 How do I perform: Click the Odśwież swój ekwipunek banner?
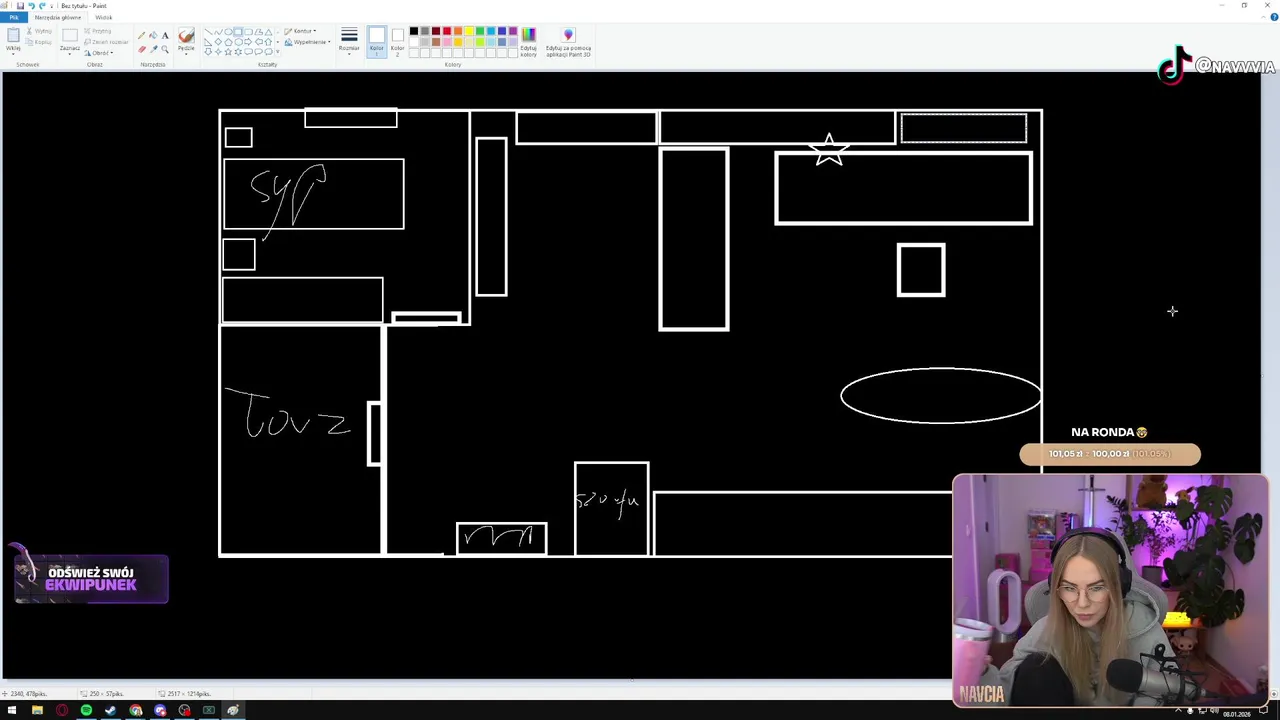[x=91, y=579]
